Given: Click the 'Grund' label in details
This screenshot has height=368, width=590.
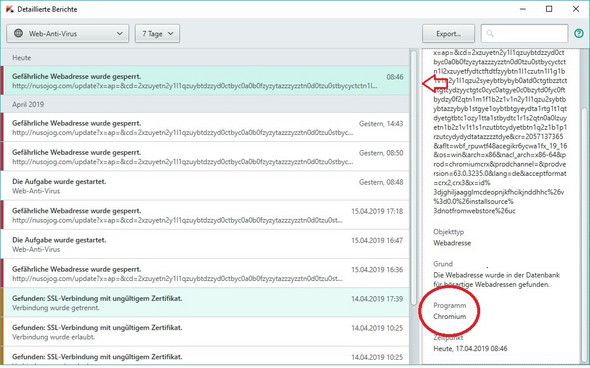Looking at the screenshot, I should pos(443,264).
